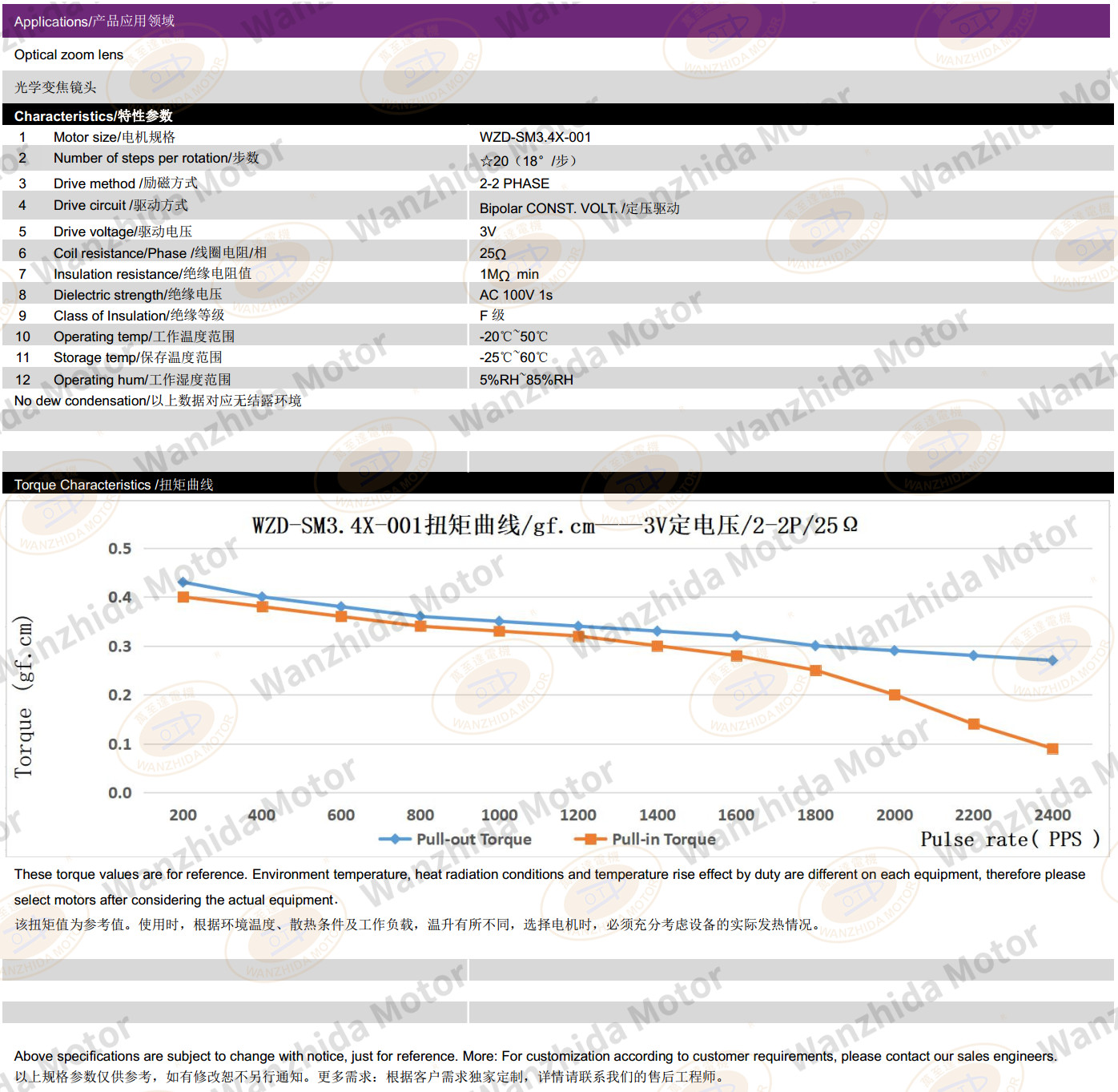Click 'Number of steps per rotation/步数' label
1118x1092 pixels.
pyautogui.click(x=156, y=158)
